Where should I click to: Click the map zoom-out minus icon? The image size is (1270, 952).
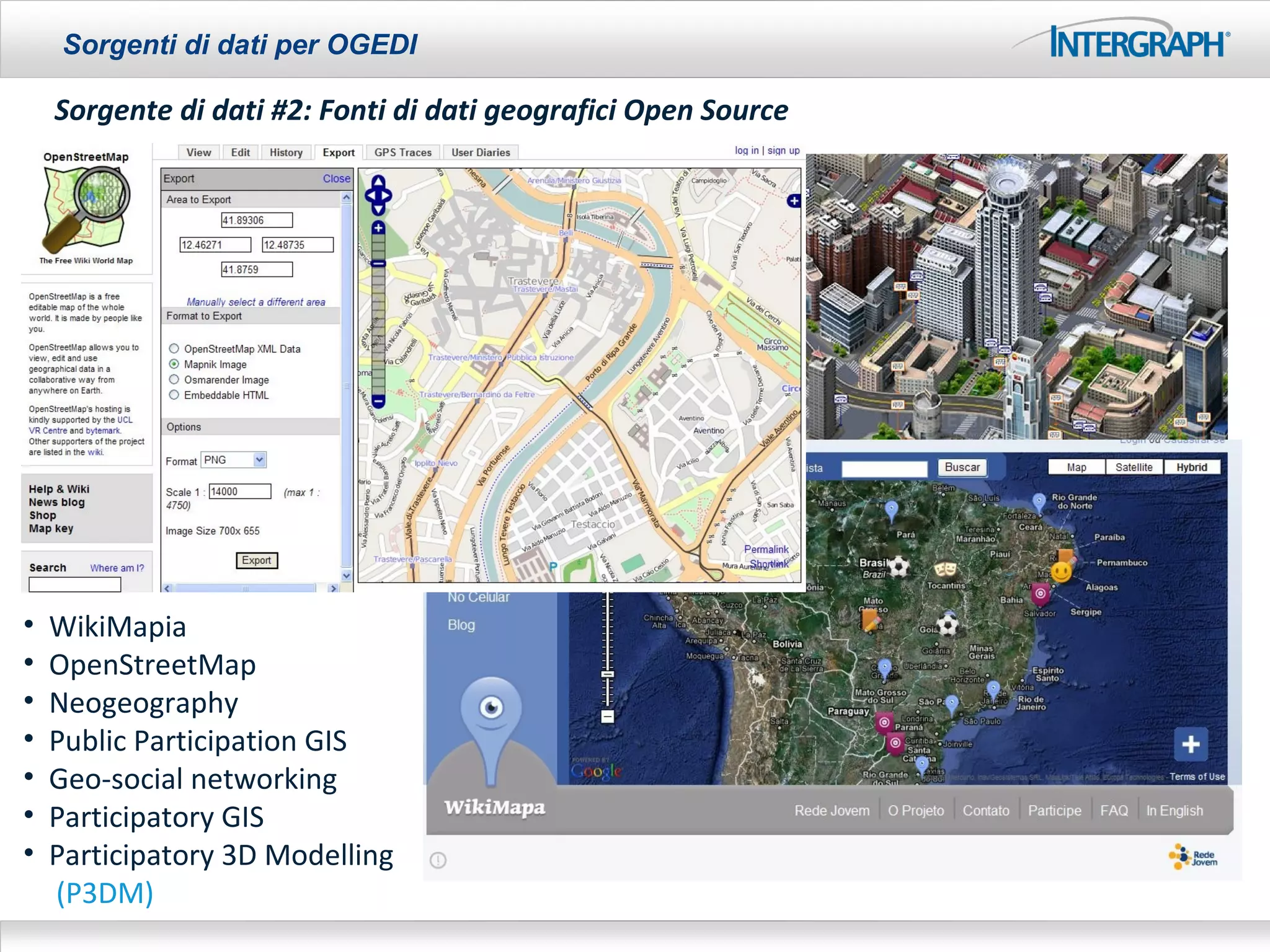[x=378, y=401]
